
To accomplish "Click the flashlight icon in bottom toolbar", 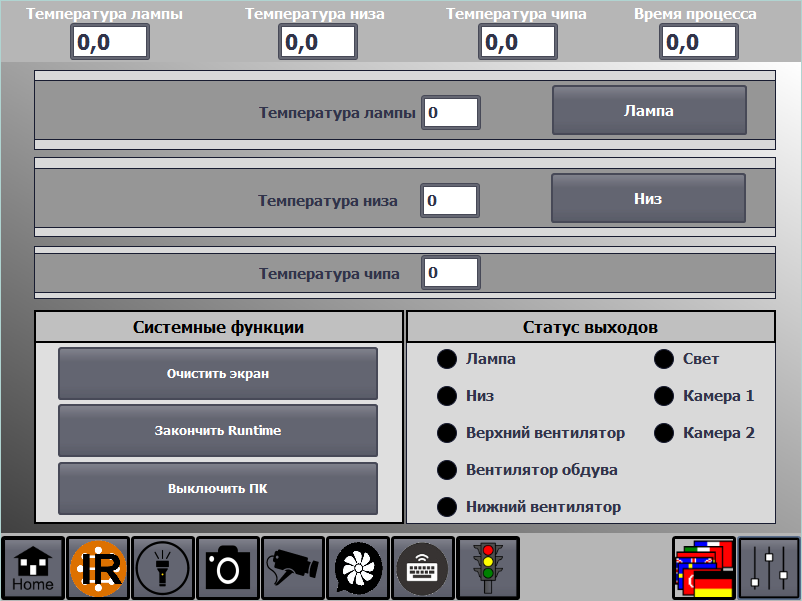I will click(x=163, y=568).
